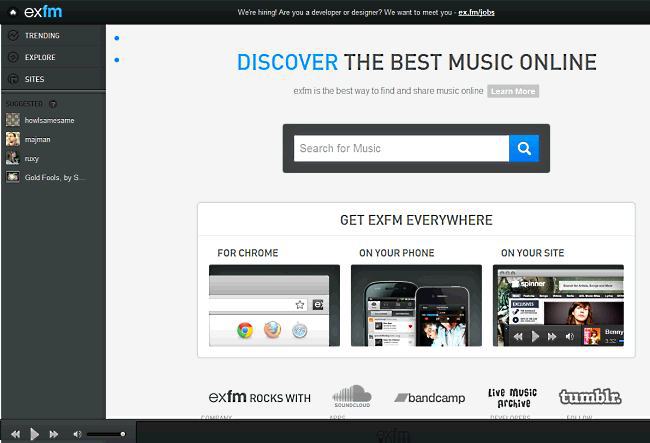
Task: Click majman avatar thumbnail
Action: point(13,139)
